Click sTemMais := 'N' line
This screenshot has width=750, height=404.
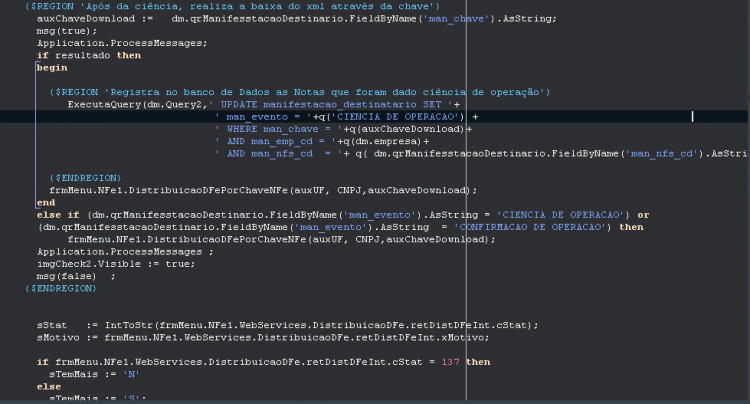coord(94,374)
